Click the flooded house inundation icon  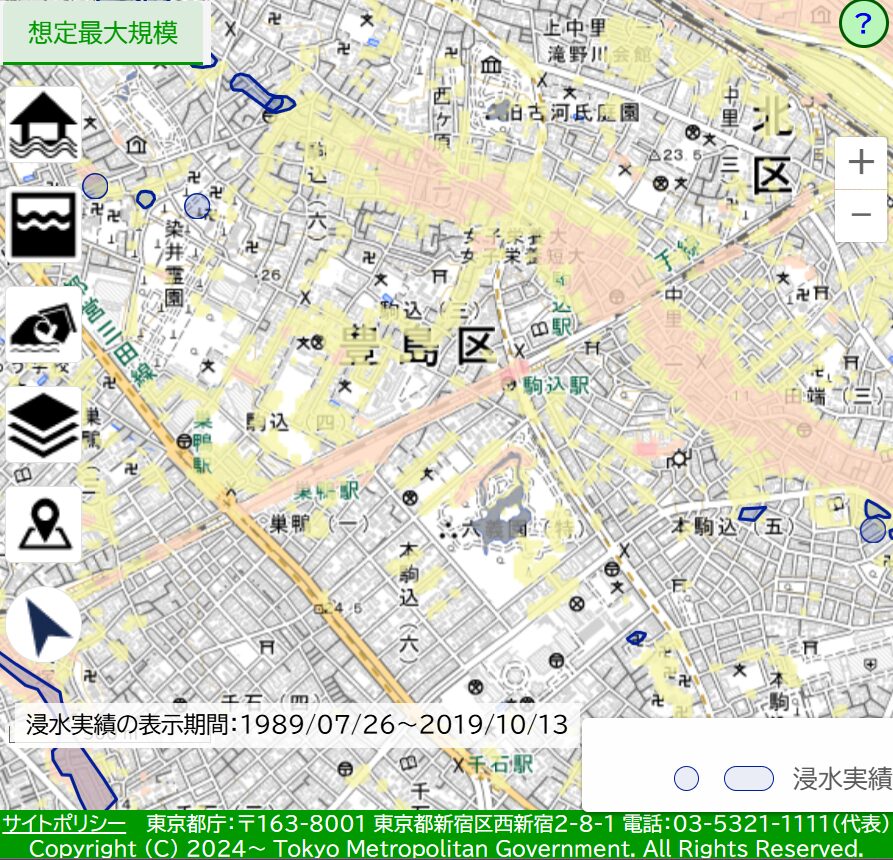click(43, 125)
